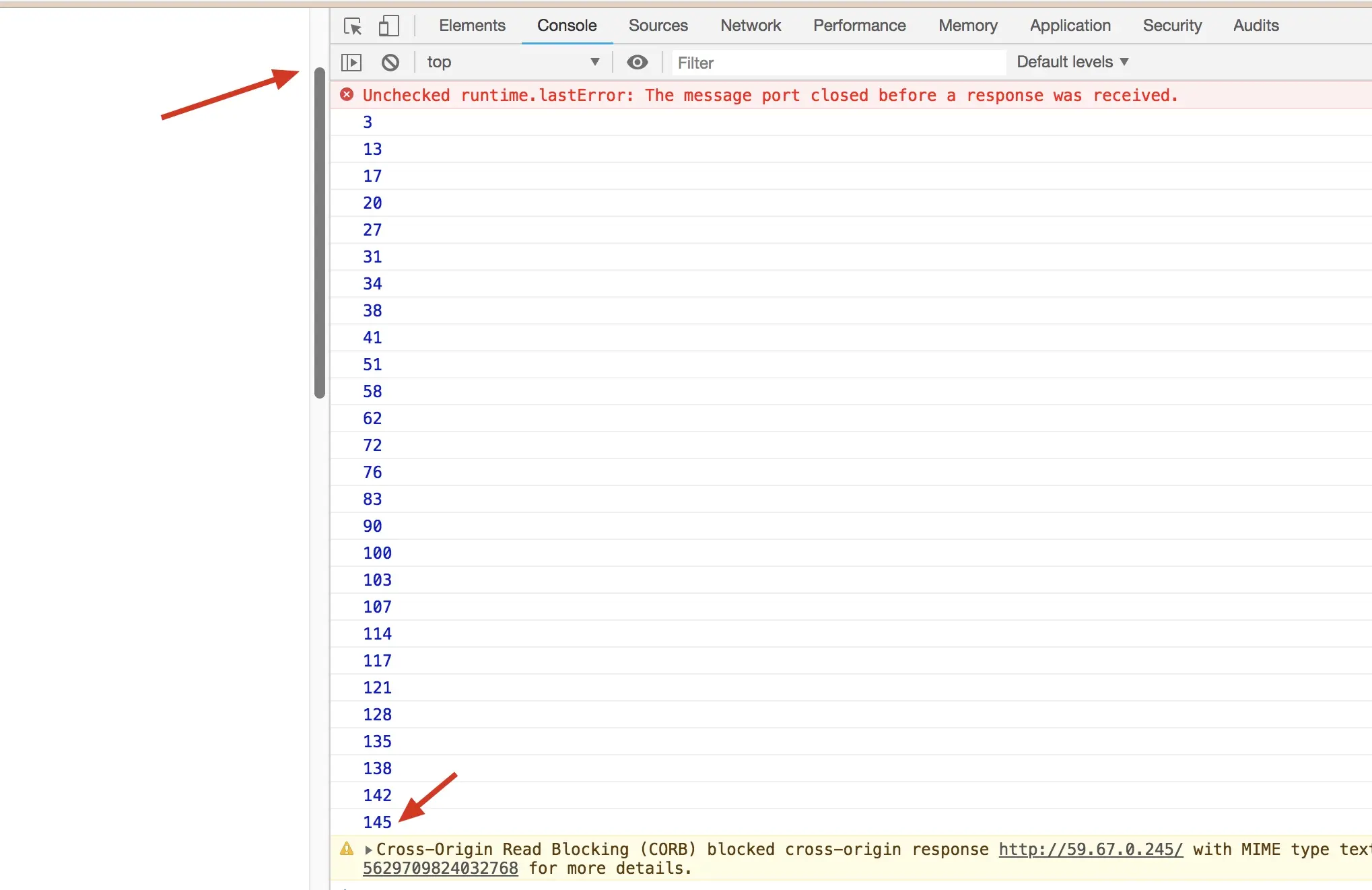Select the Application tab
This screenshot has height=890, width=1372.
[x=1070, y=26]
